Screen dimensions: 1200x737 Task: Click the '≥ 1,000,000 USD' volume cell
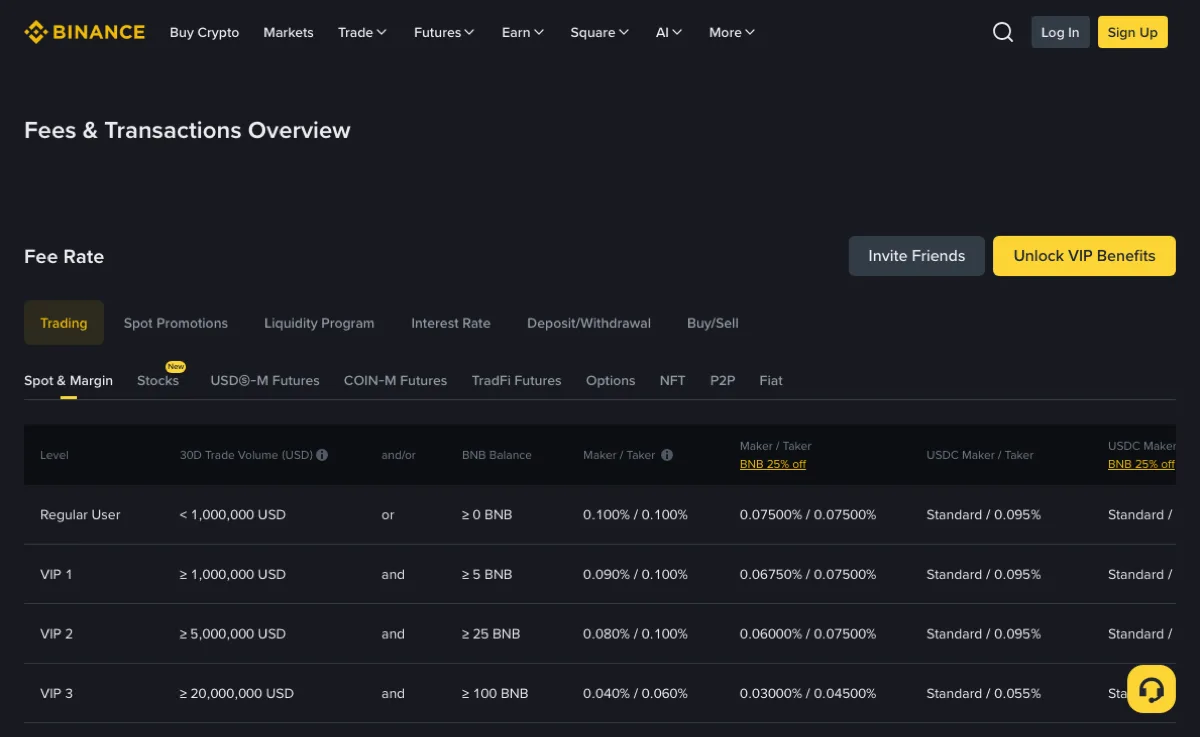233,574
